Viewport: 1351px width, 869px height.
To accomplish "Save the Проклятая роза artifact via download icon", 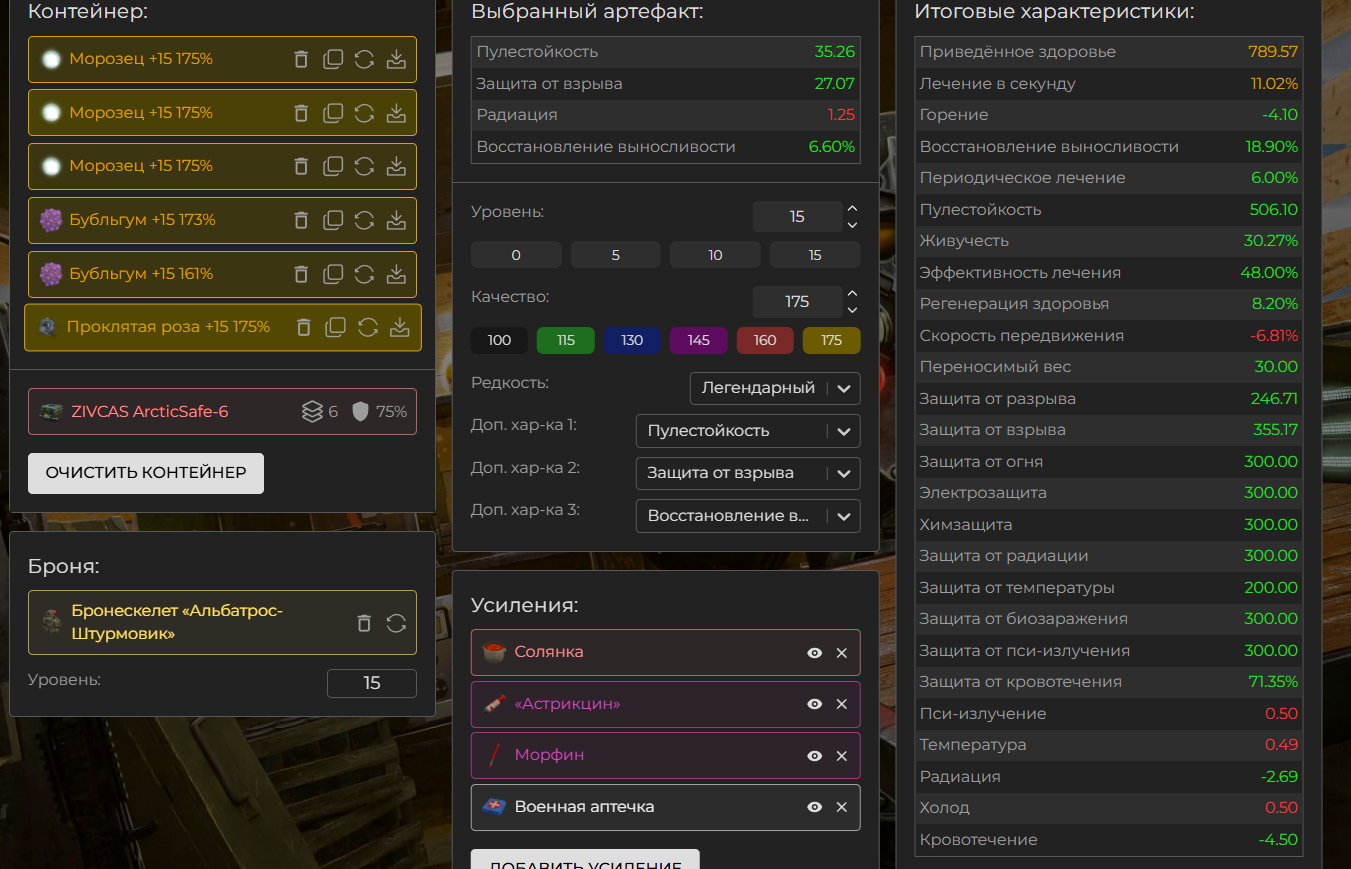I will [x=399, y=327].
